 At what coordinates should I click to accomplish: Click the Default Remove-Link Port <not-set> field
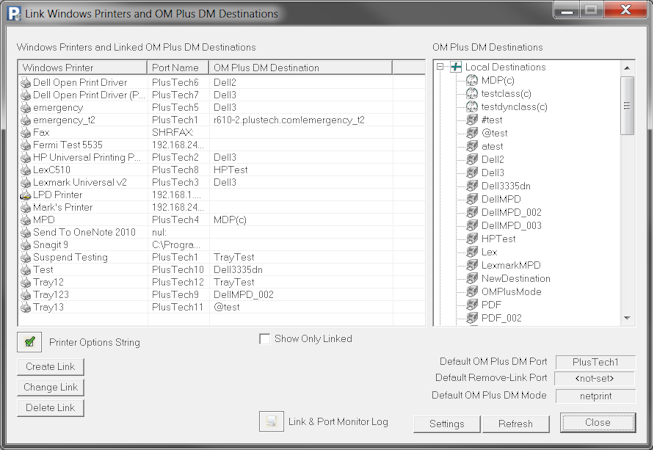point(595,378)
